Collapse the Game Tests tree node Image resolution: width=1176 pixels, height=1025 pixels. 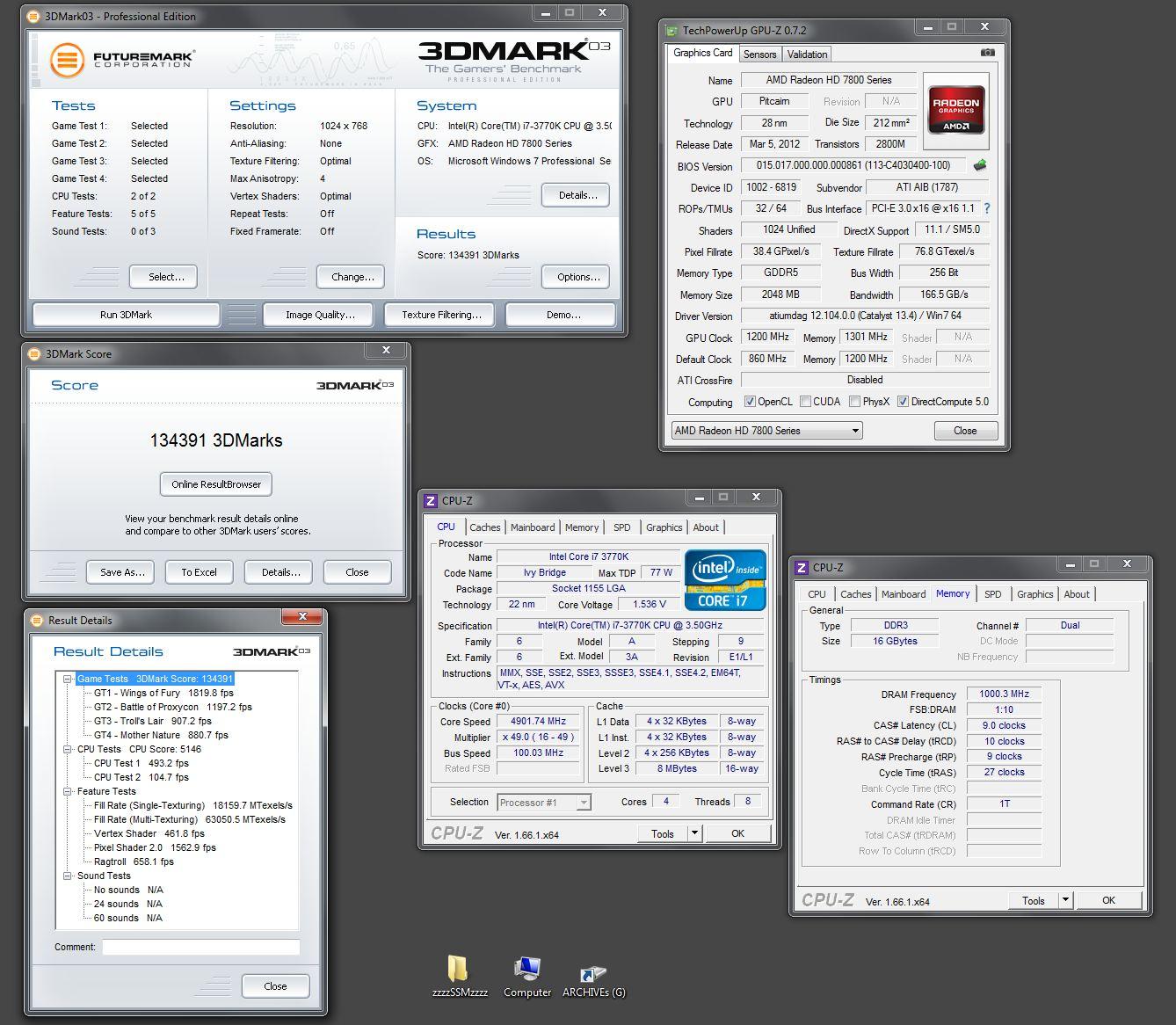(68, 679)
